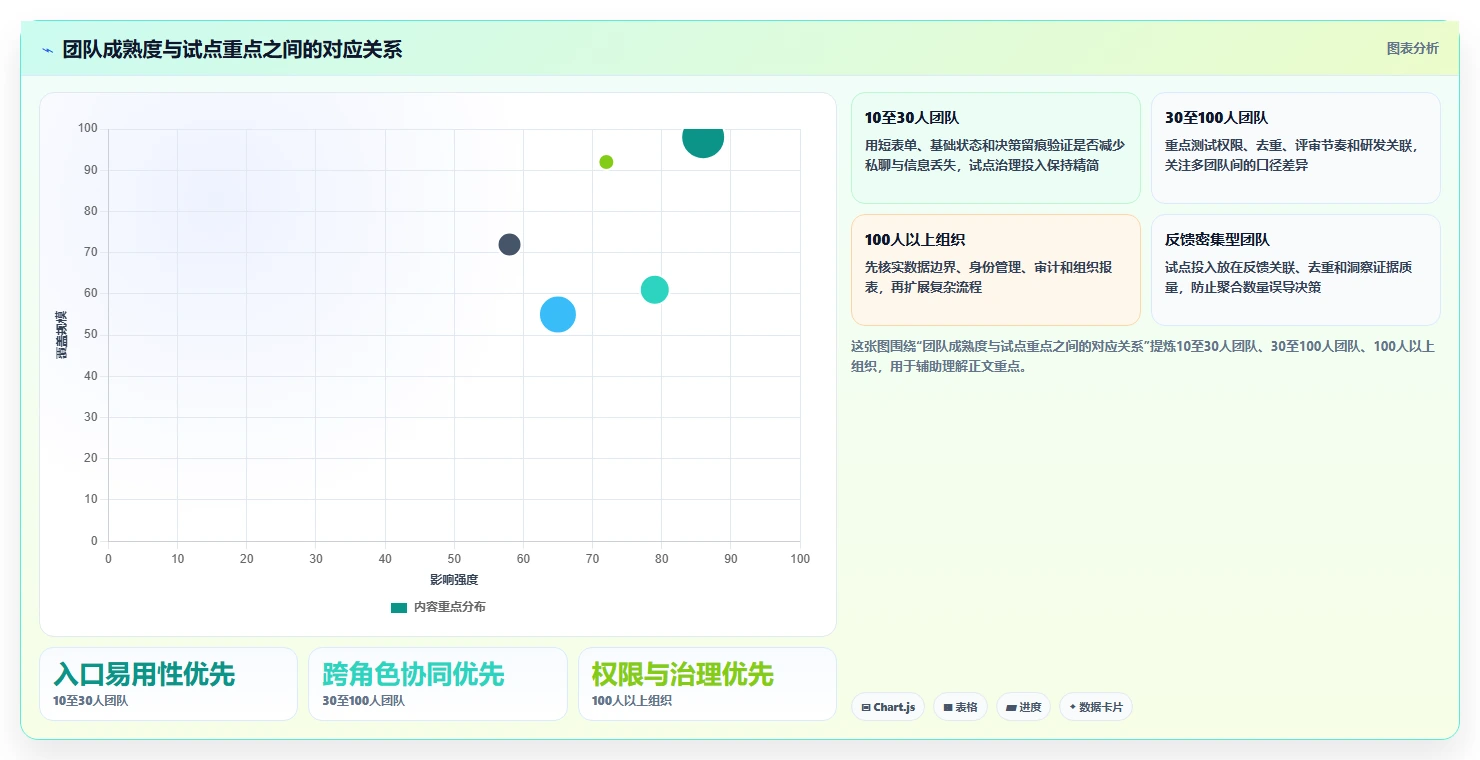The image size is (1480, 760).
Task: Click the 100 tick on x-axis
Action: tap(800, 559)
